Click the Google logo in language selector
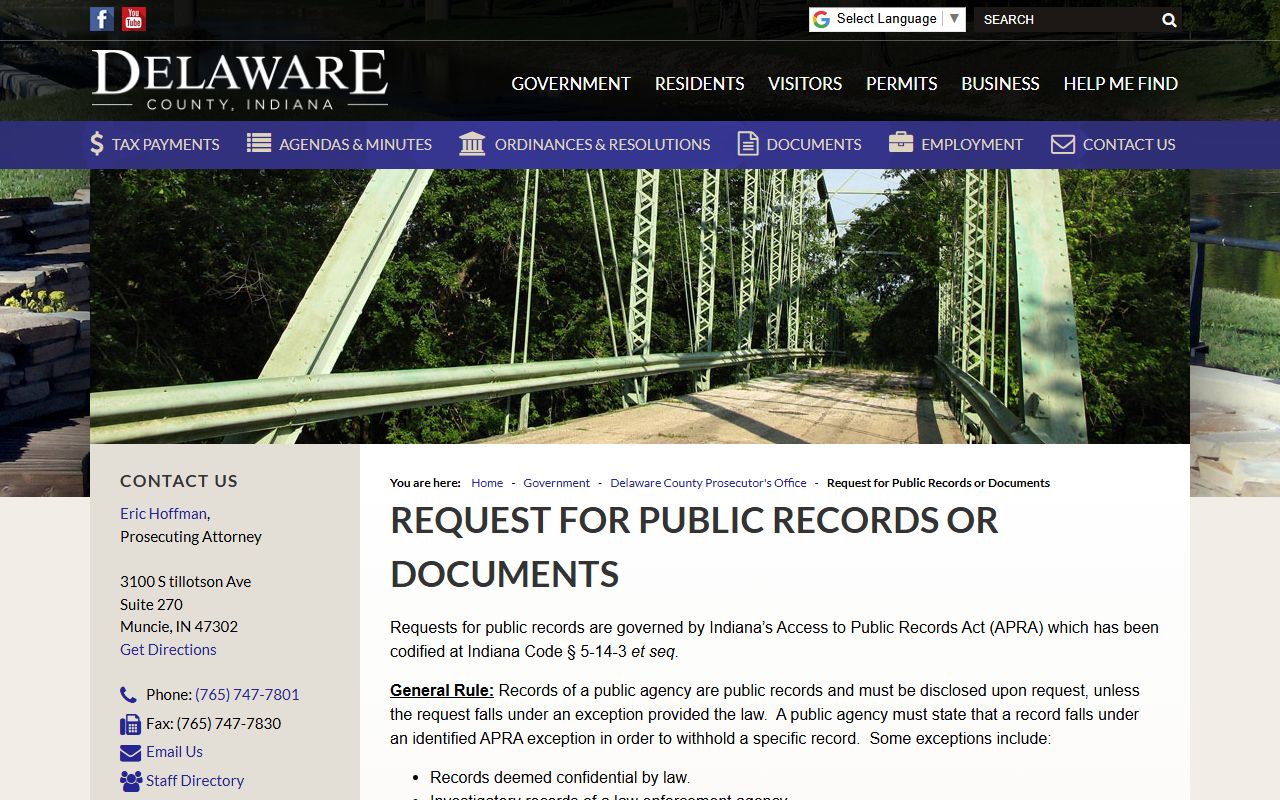1280x800 pixels. tap(821, 19)
